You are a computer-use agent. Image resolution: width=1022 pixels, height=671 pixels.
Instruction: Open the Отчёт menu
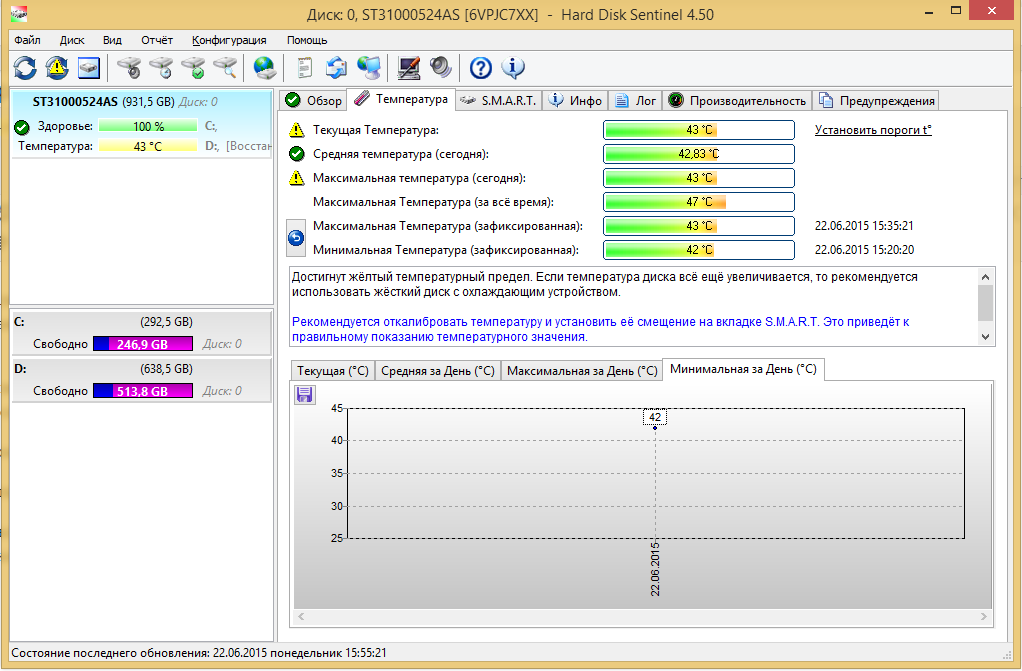tap(157, 40)
